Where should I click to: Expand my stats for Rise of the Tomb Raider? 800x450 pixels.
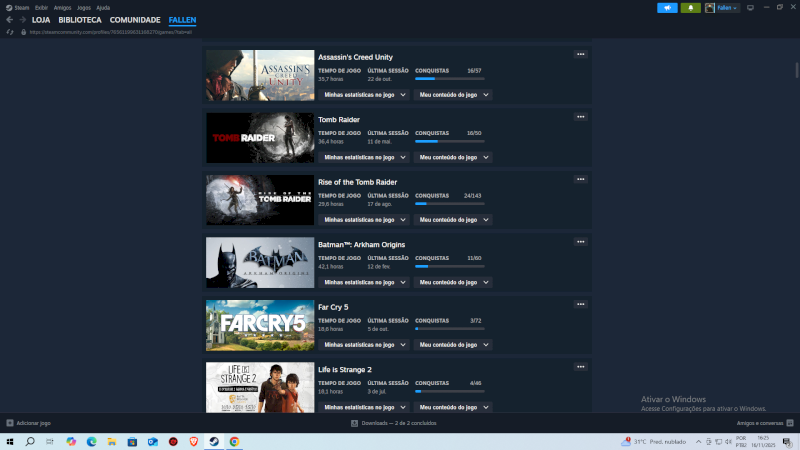pyautogui.click(x=364, y=220)
